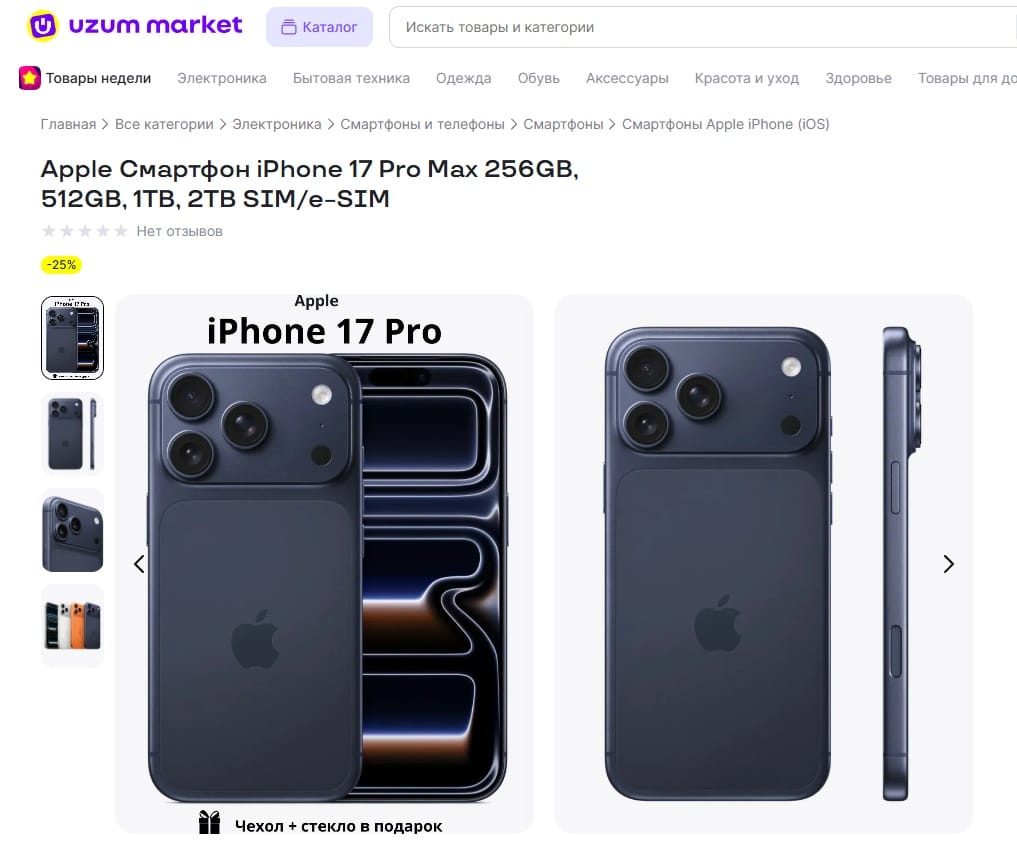
Task: Open the Бытовая техника category menu
Action: (x=351, y=78)
